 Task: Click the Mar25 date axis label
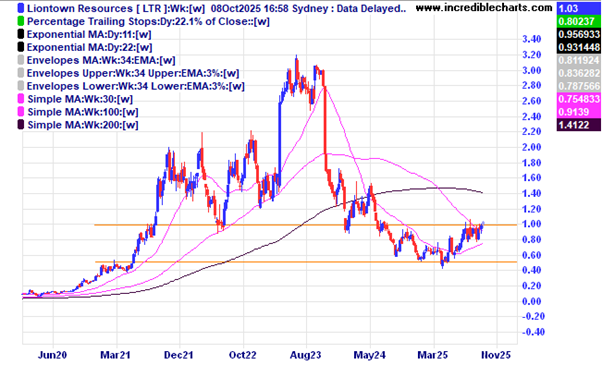pyautogui.click(x=433, y=355)
